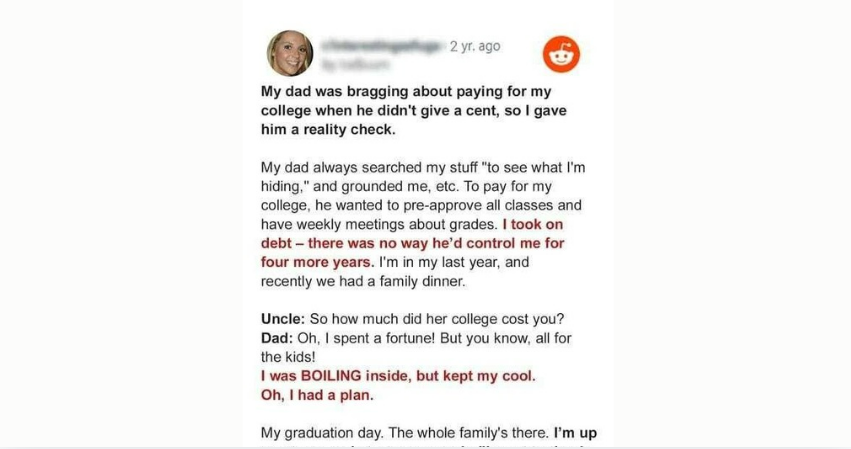Click the "Dad:" dialogue label

pos(277,337)
